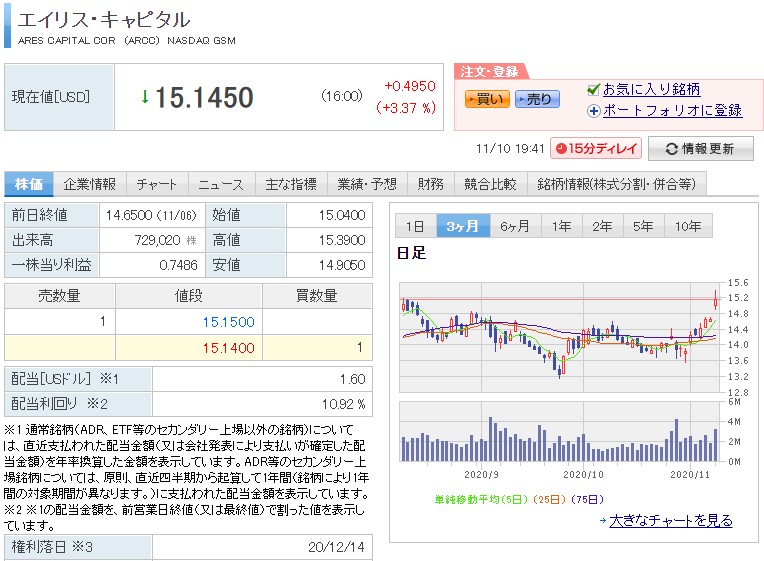Click the dividend value 1.60
Viewport: 764px width, 561px height.
[353, 379]
